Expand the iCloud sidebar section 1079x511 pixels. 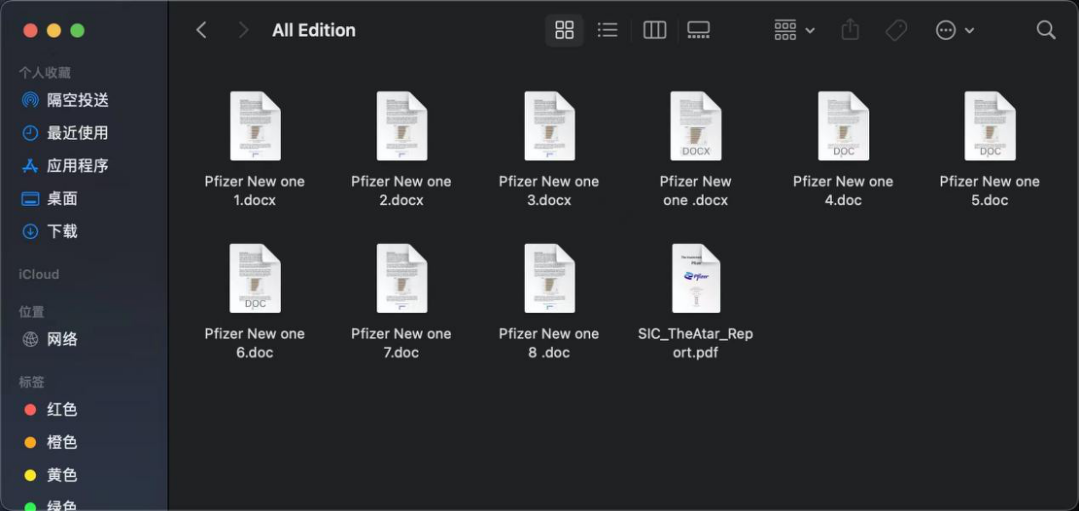coord(39,274)
